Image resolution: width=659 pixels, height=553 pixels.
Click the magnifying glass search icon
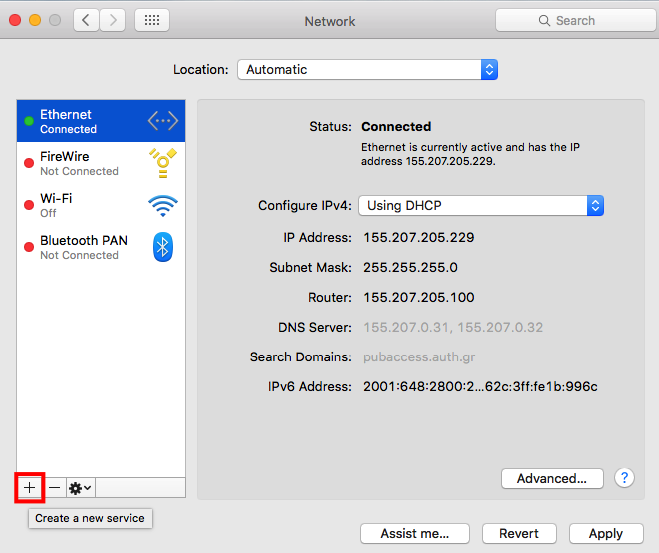[x=544, y=21]
